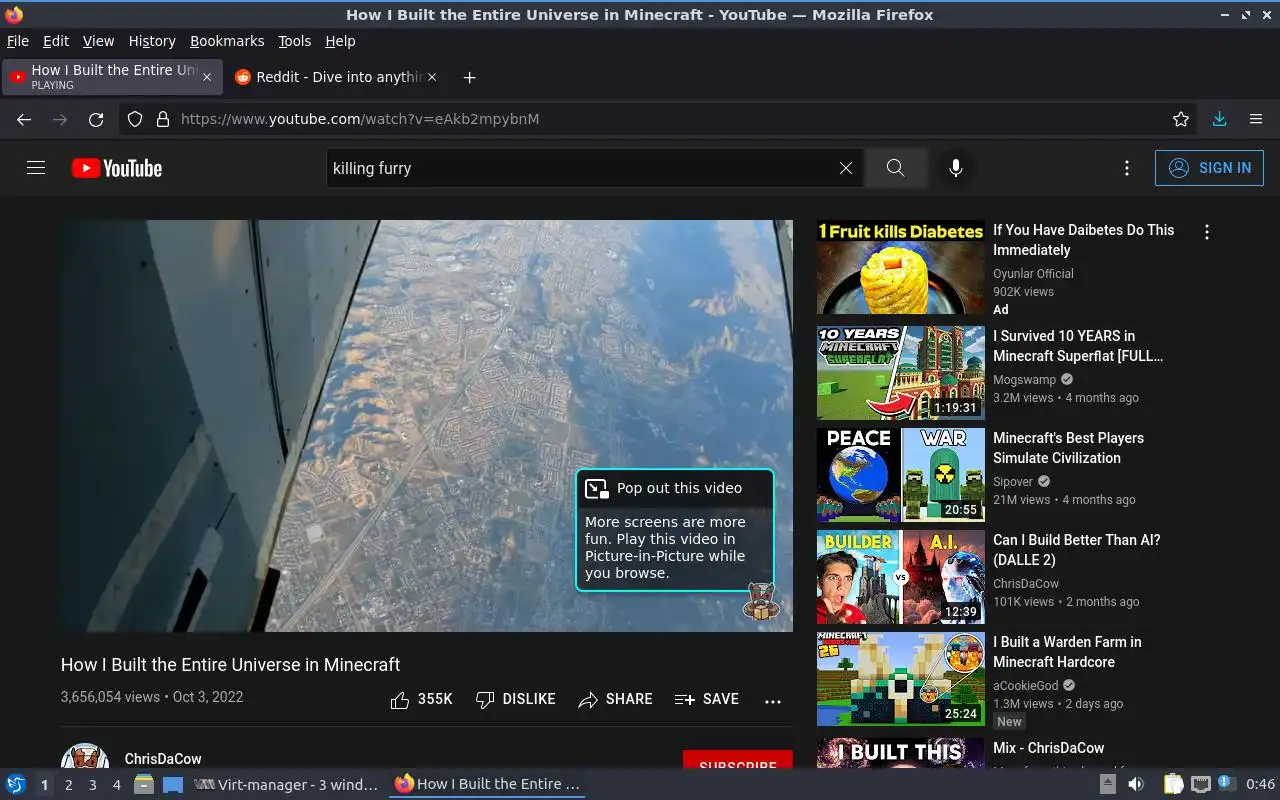Open the YouTube guide hamburger menu
Image resolution: width=1280 pixels, height=800 pixels.
pyautogui.click(x=36, y=168)
